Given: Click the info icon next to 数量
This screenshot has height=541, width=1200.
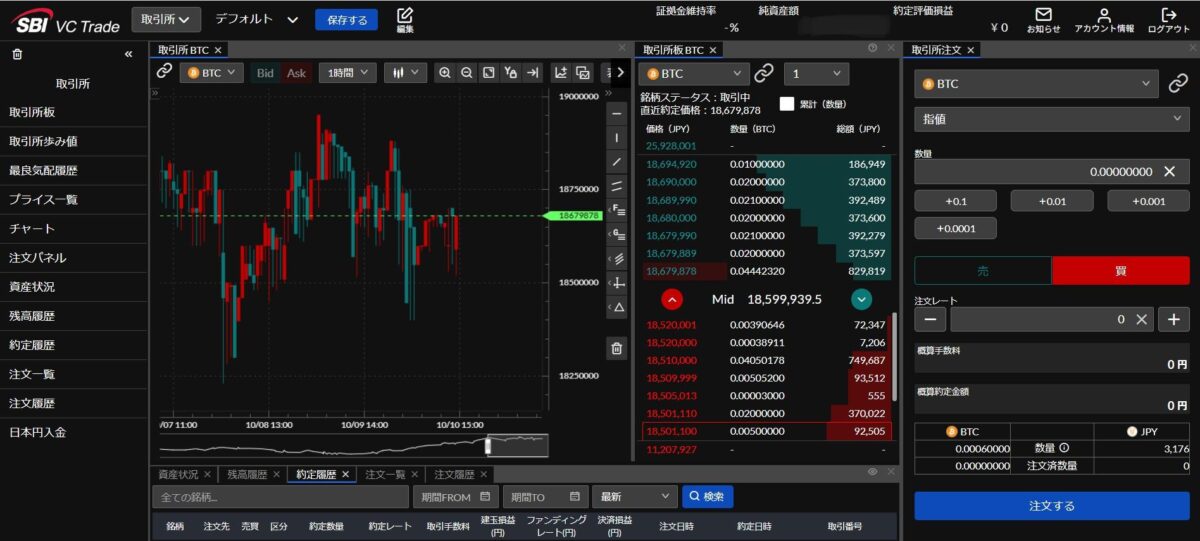Looking at the screenshot, I should click(1064, 448).
